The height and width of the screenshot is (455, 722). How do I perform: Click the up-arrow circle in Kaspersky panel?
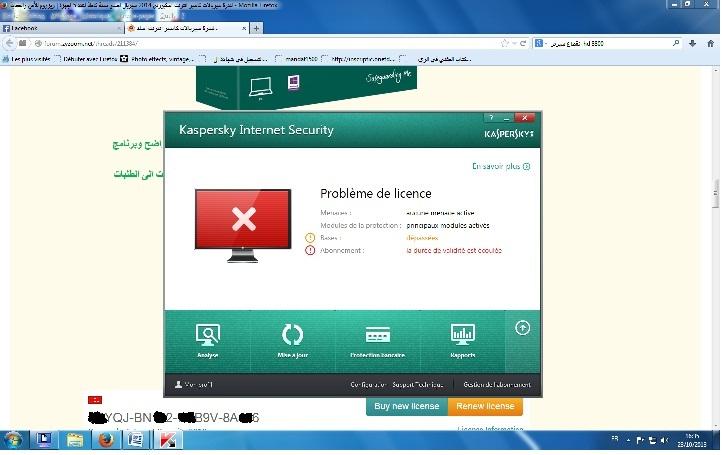(x=522, y=328)
